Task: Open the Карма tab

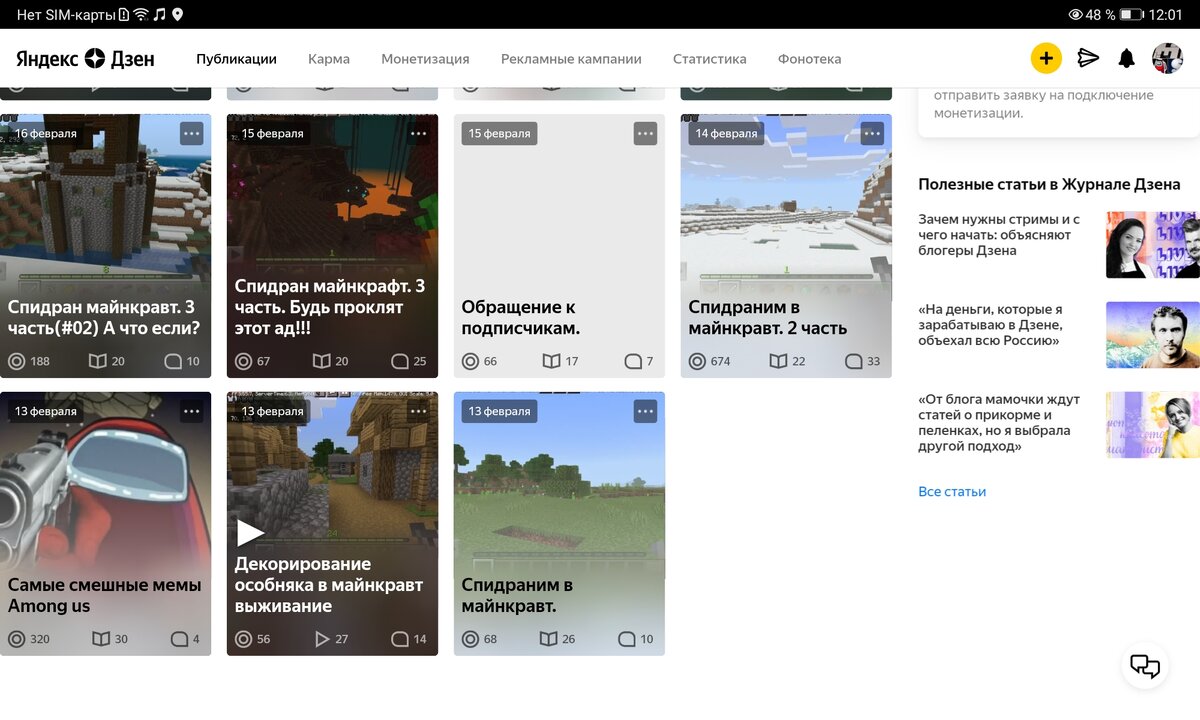Action: [x=329, y=59]
